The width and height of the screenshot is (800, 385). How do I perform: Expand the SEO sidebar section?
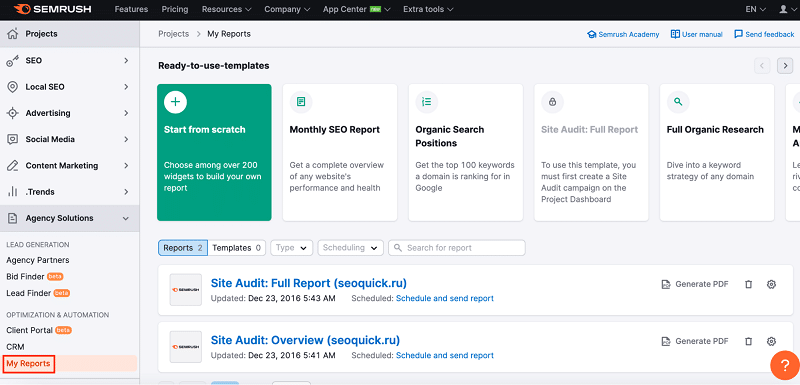coord(126,61)
